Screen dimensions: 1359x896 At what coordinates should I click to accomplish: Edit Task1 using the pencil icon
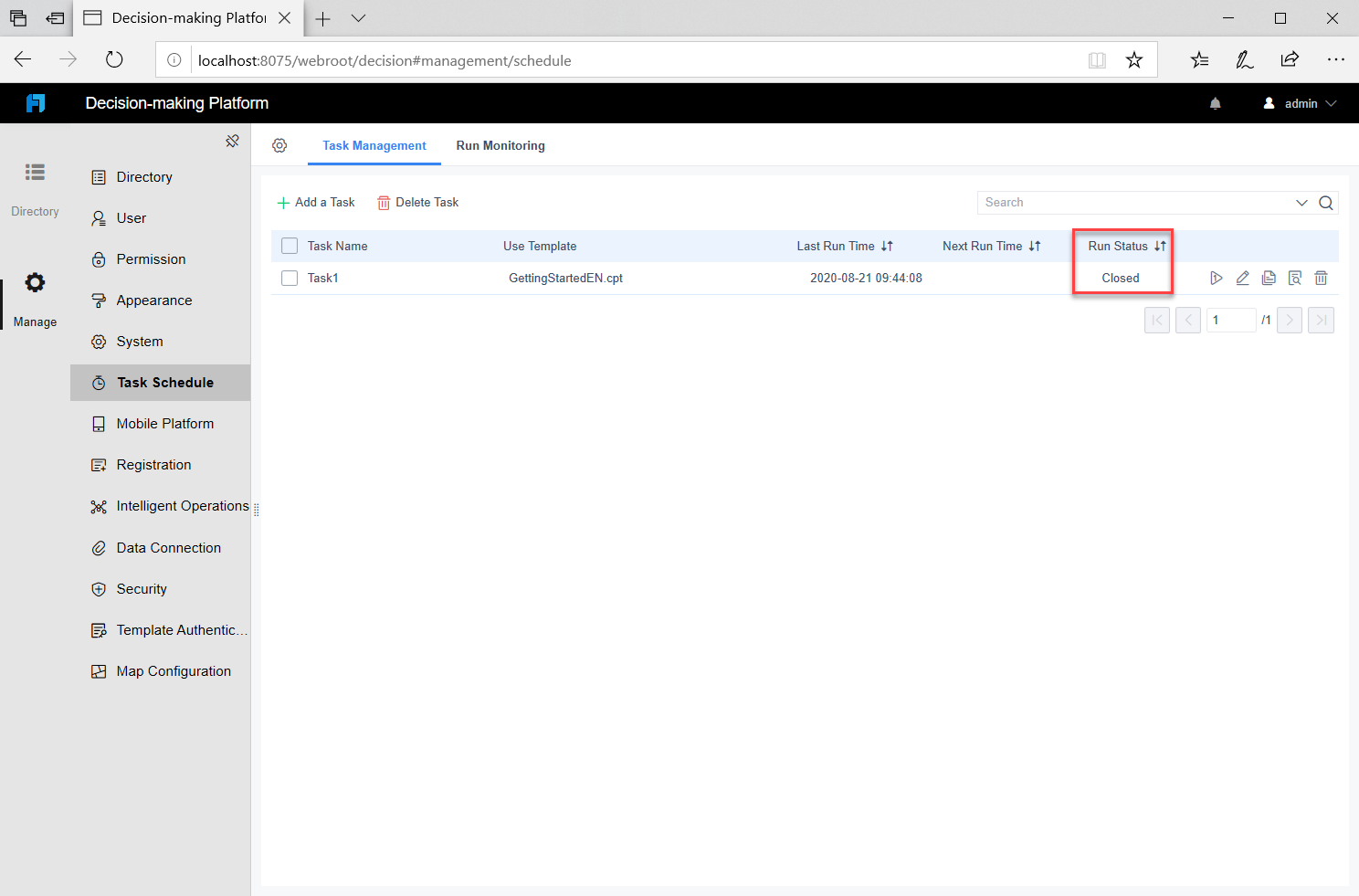[x=1242, y=278]
